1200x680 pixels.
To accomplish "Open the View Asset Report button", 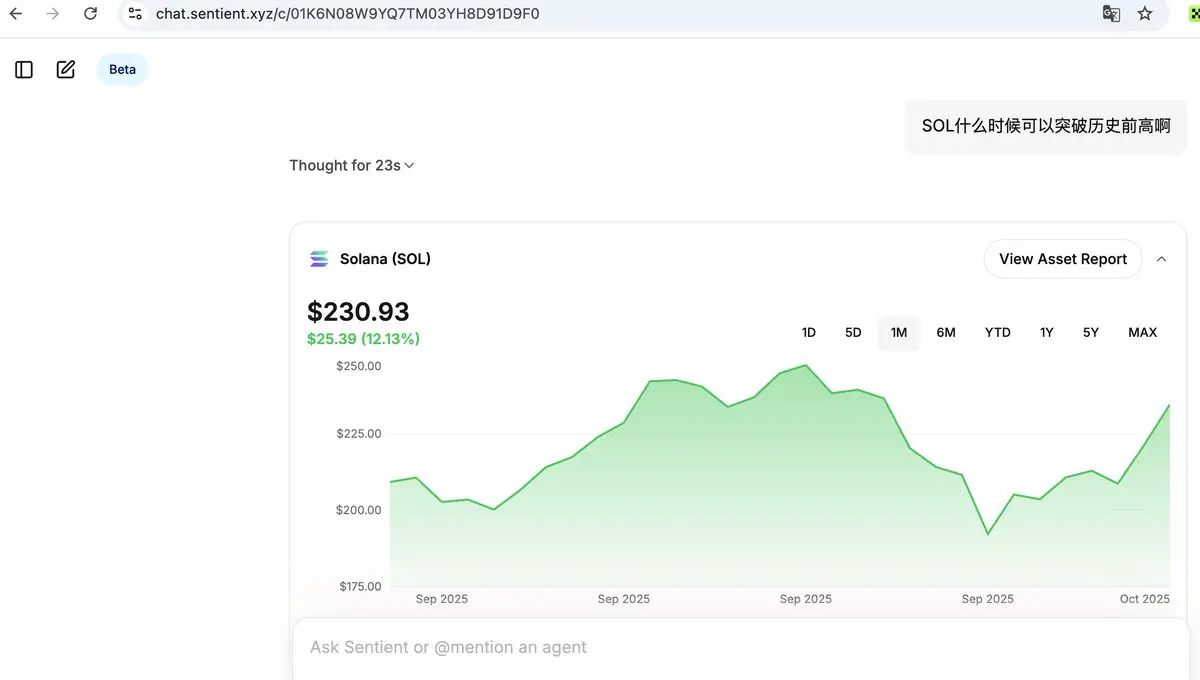I will click(x=1063, y=259).
